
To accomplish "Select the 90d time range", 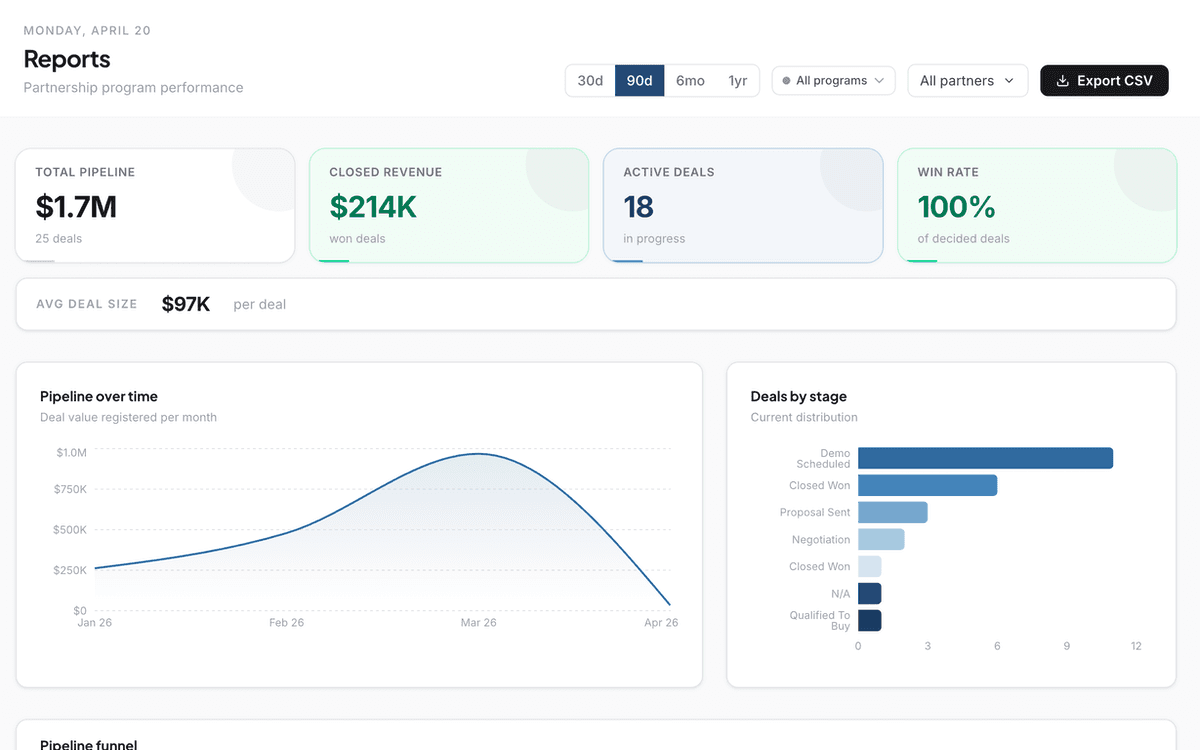I will (x=640, y=81).
